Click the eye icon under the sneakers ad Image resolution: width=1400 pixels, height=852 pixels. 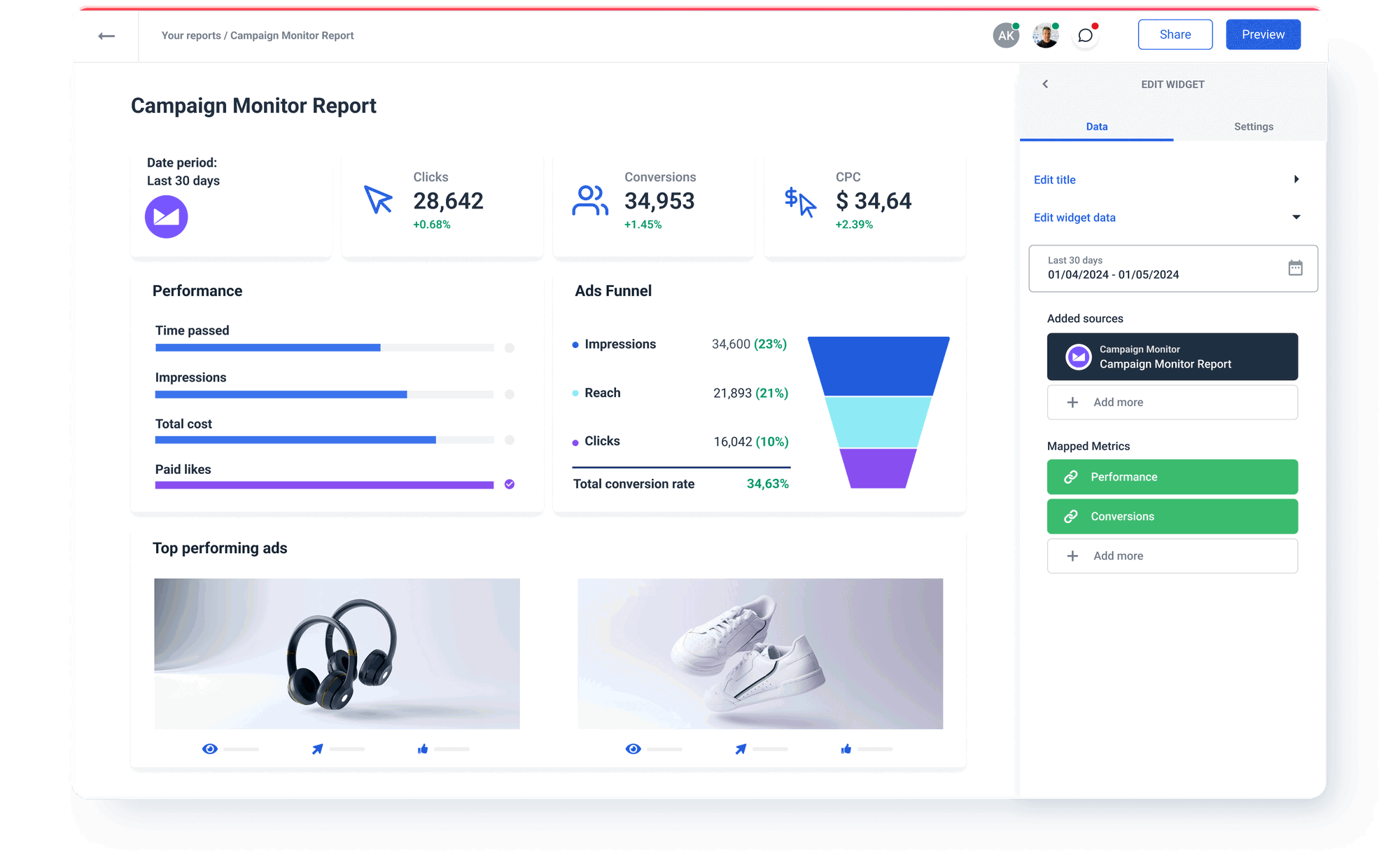pos(633,748)
